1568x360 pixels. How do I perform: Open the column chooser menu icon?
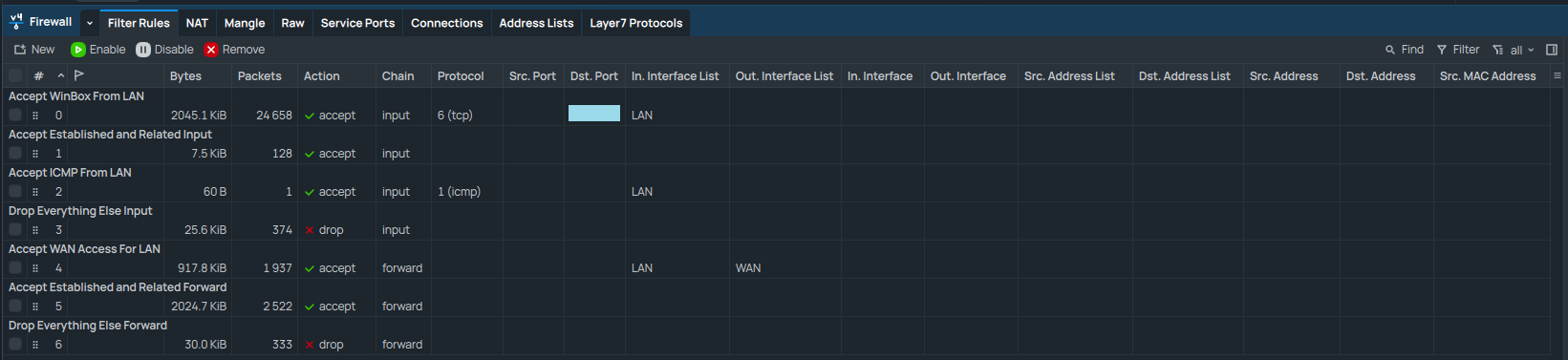coord(1557,75)
